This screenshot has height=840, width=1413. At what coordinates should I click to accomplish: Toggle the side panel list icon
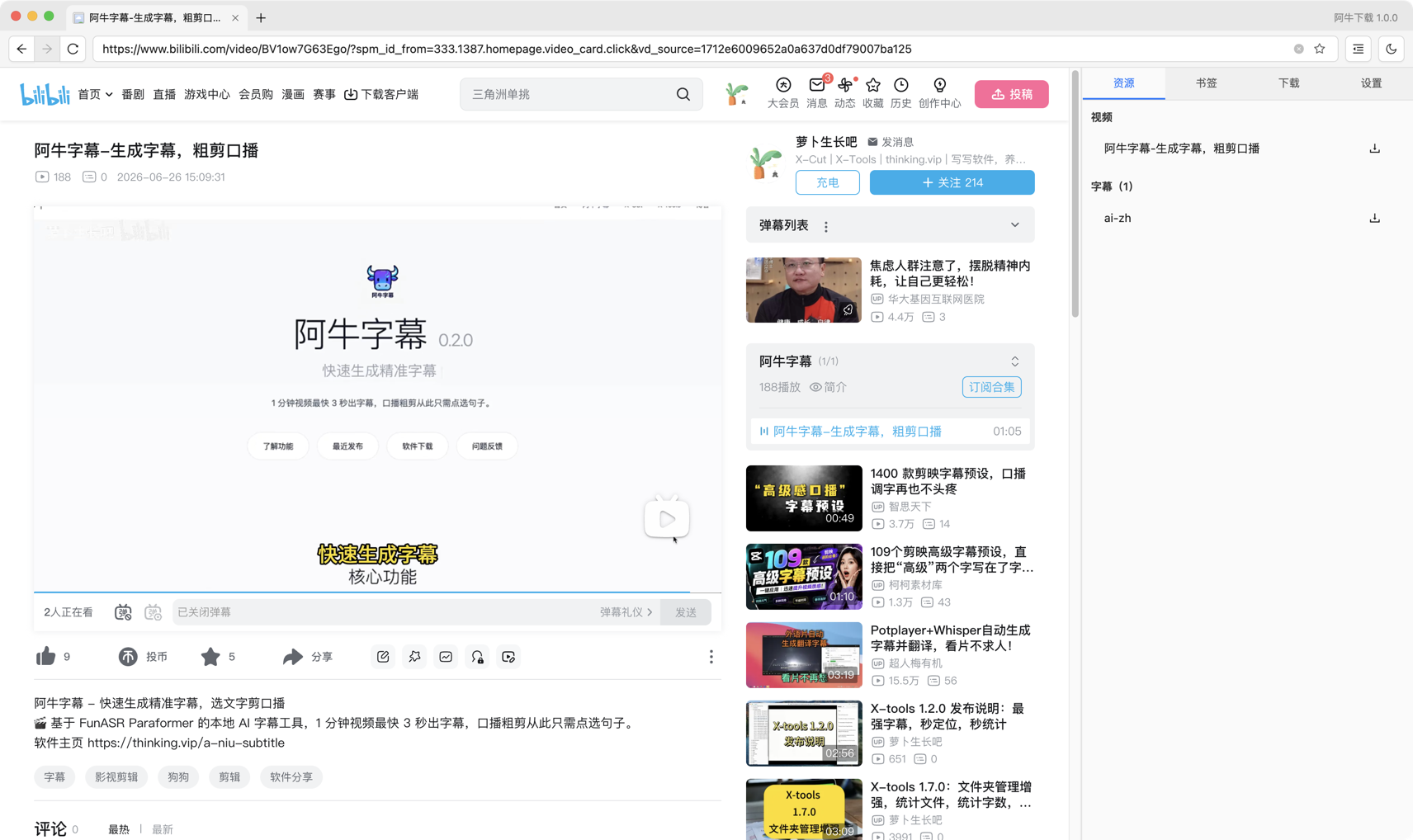point(1359,49)
